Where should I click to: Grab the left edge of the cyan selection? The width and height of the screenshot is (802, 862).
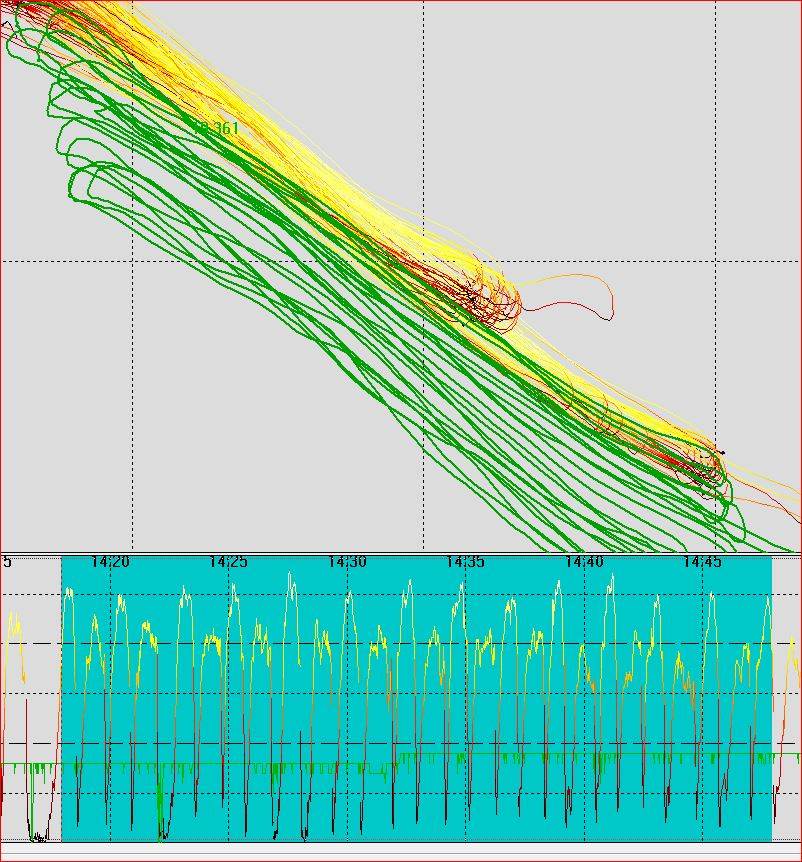click(x=62, y=700)
